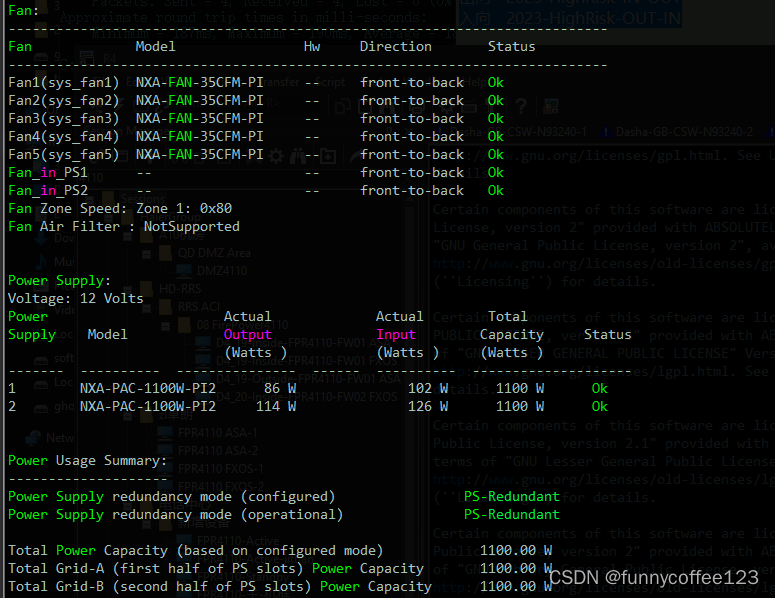Click the Fan5(sys_fan5) entry
This screenshot has height=598, width=775.
[x=64, y=155]
